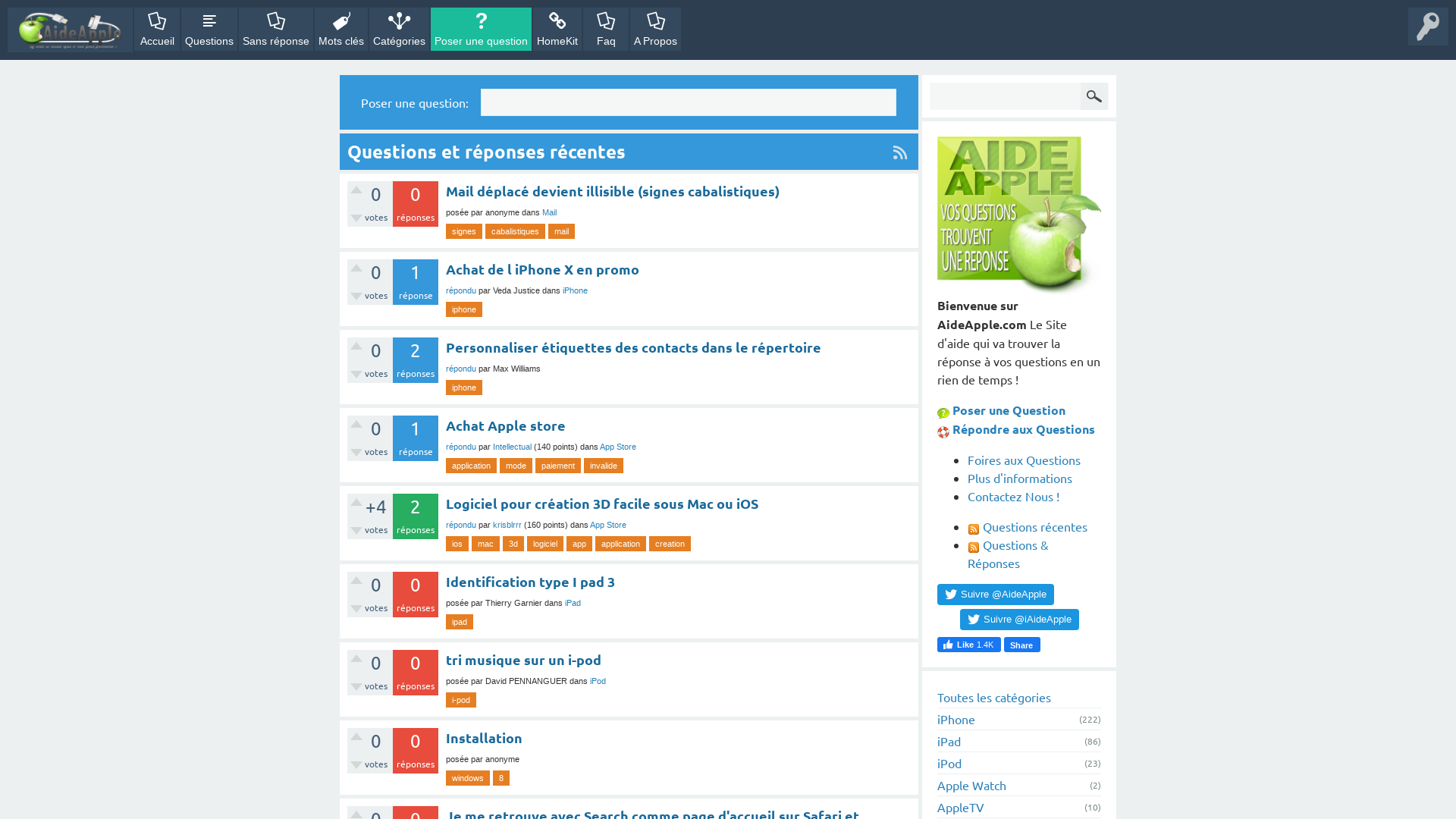This screenshot has height=819, width=1456.
Task: Click 'Contactez Nous !' link
Action: click(x=1014, y=497)
